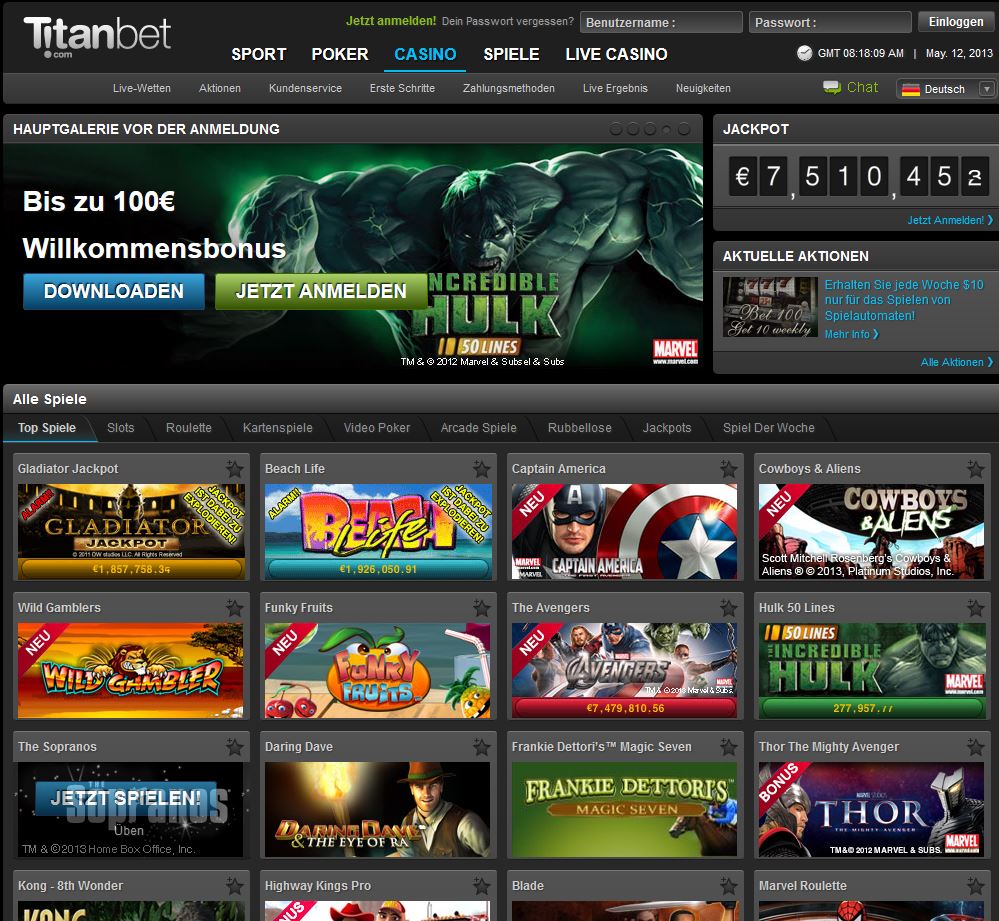Click the German flag icon
Image resolution: width=999 pixels, height=921 pixels.
[x=911, y=89]
